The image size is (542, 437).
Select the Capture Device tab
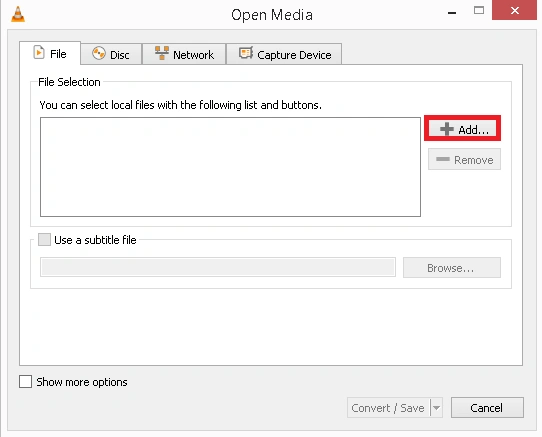click(x=284, y=54)
